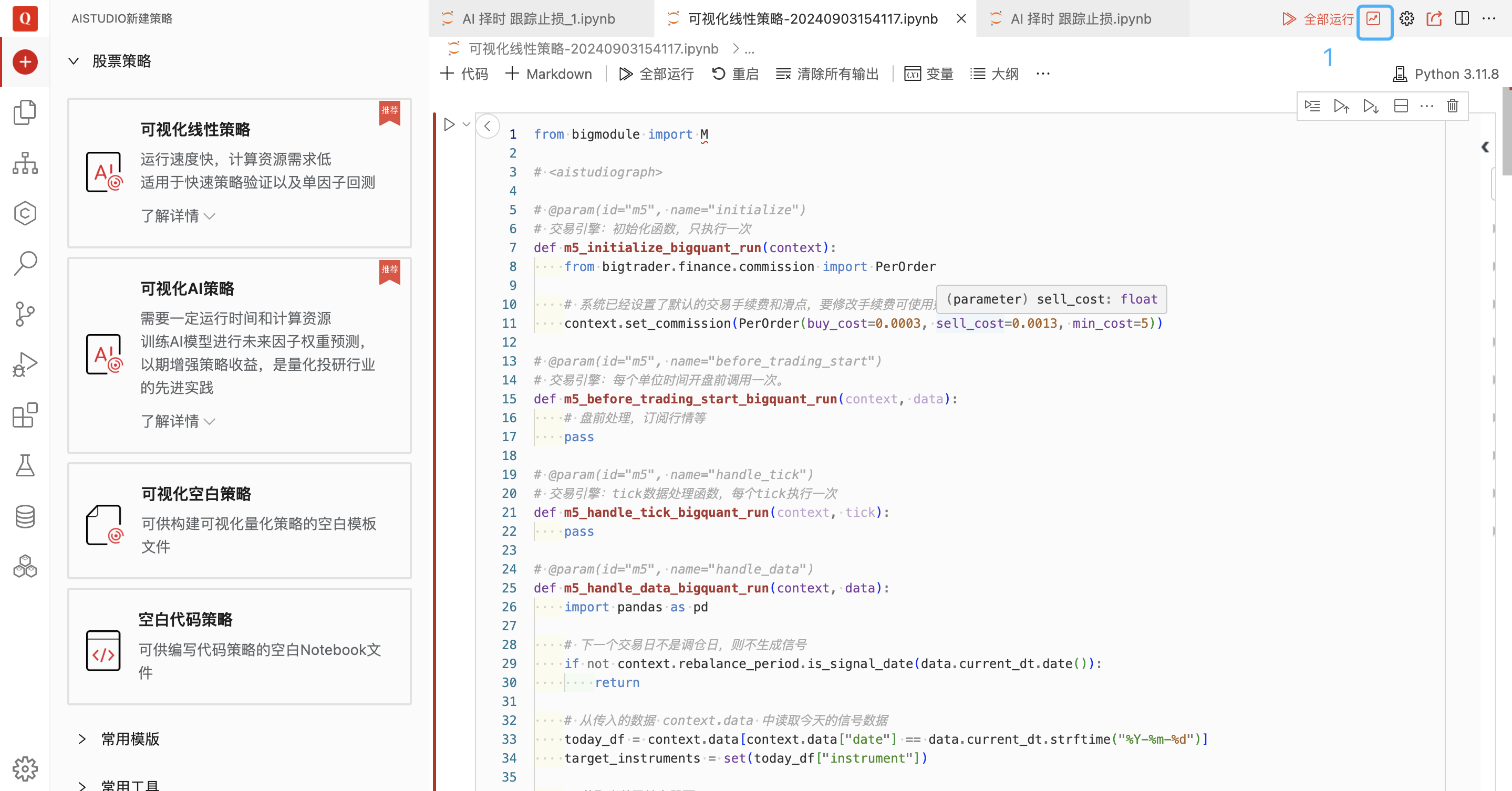1512x791 pixels.
Task: Open the Extensions icon in sidebar
Action: [x=25, y=415]
